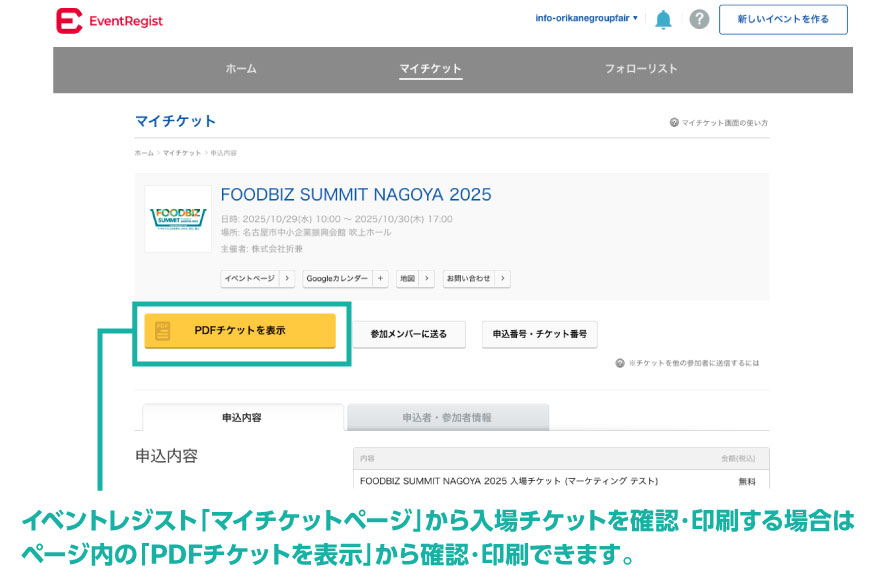
Task: Click 無料 price cell
Action: click(x=747, y=482)
